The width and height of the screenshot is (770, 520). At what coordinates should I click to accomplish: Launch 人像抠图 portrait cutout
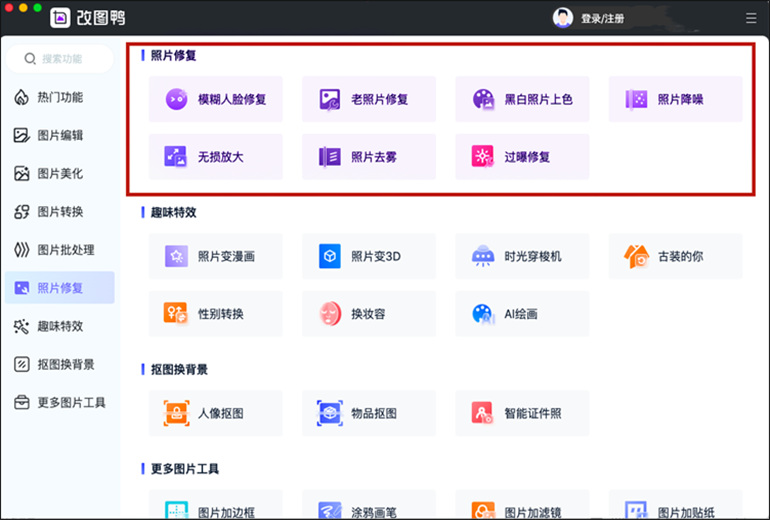point(215,413)
